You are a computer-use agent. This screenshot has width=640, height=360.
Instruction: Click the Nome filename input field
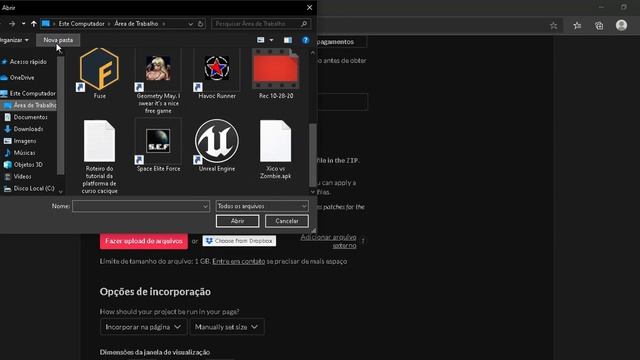141,207
